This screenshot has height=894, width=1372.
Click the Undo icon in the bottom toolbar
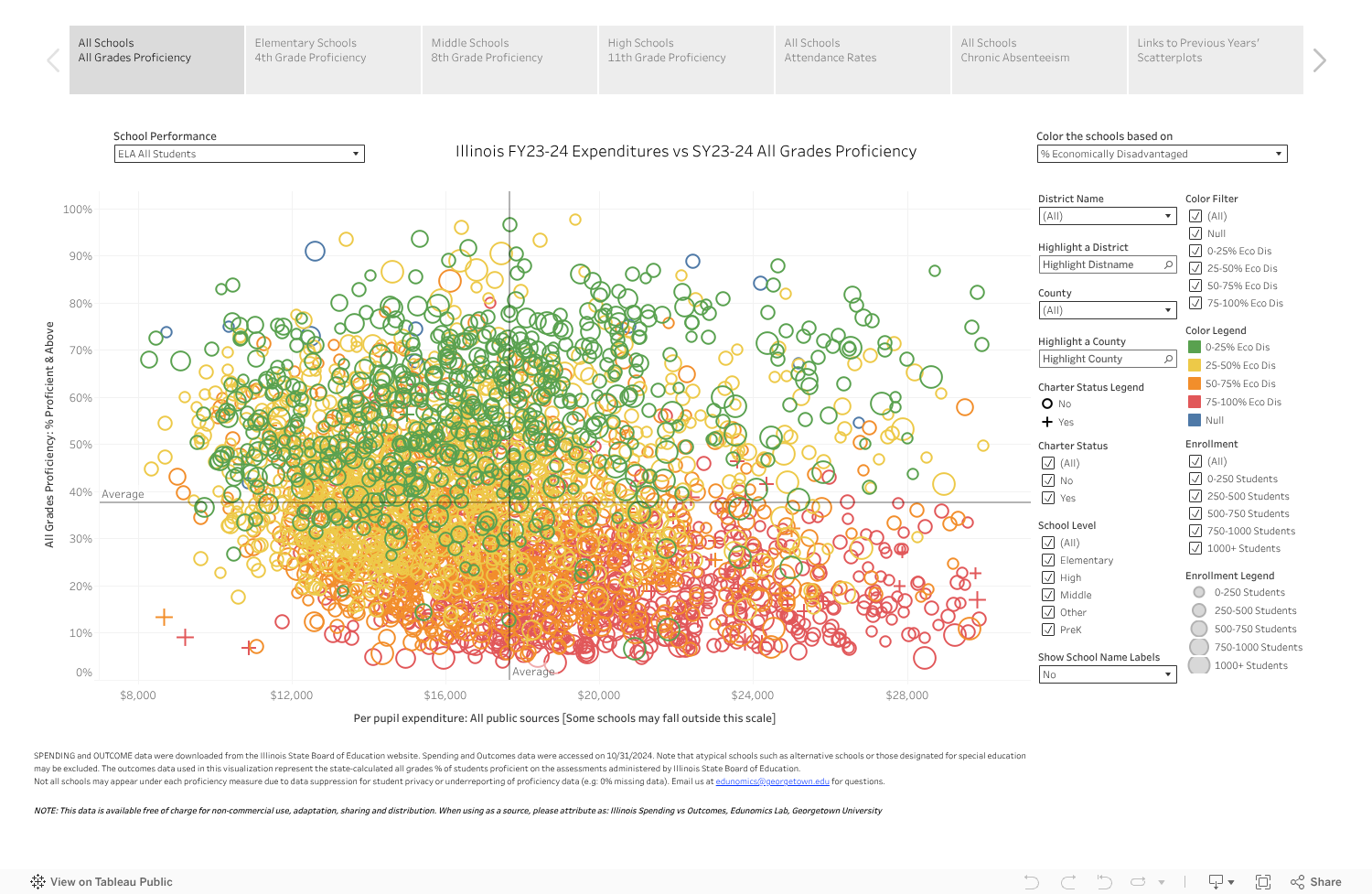tap(1032, 882)
